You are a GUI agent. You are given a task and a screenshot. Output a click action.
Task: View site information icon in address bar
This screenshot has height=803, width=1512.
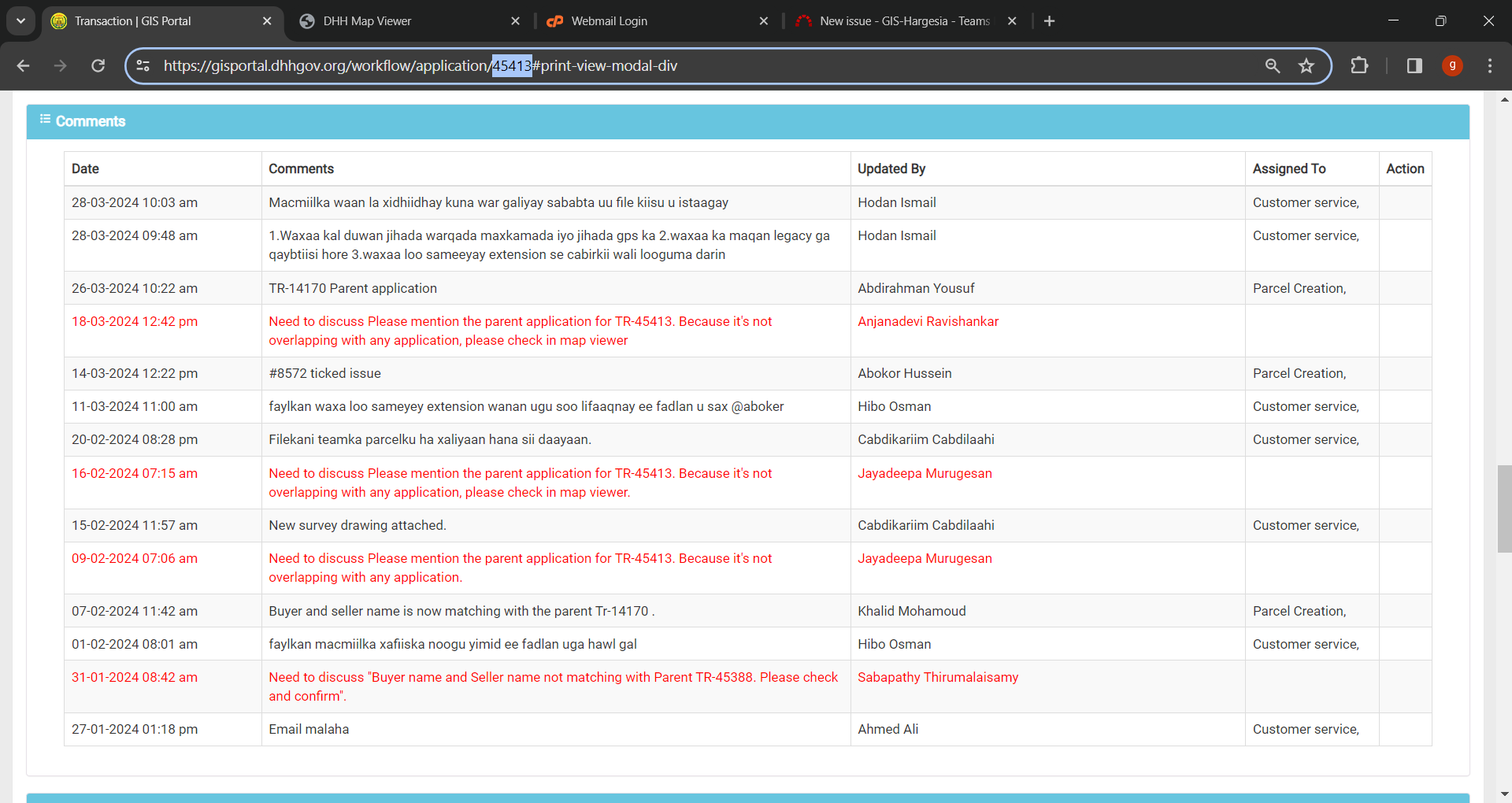(143, 66)
